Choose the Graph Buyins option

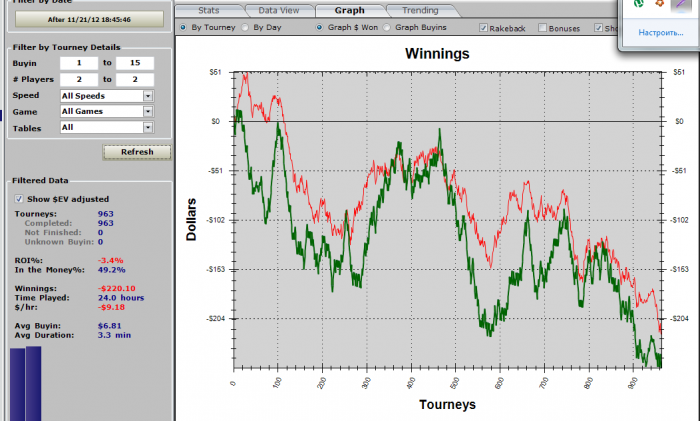click(x=387, y=28)
